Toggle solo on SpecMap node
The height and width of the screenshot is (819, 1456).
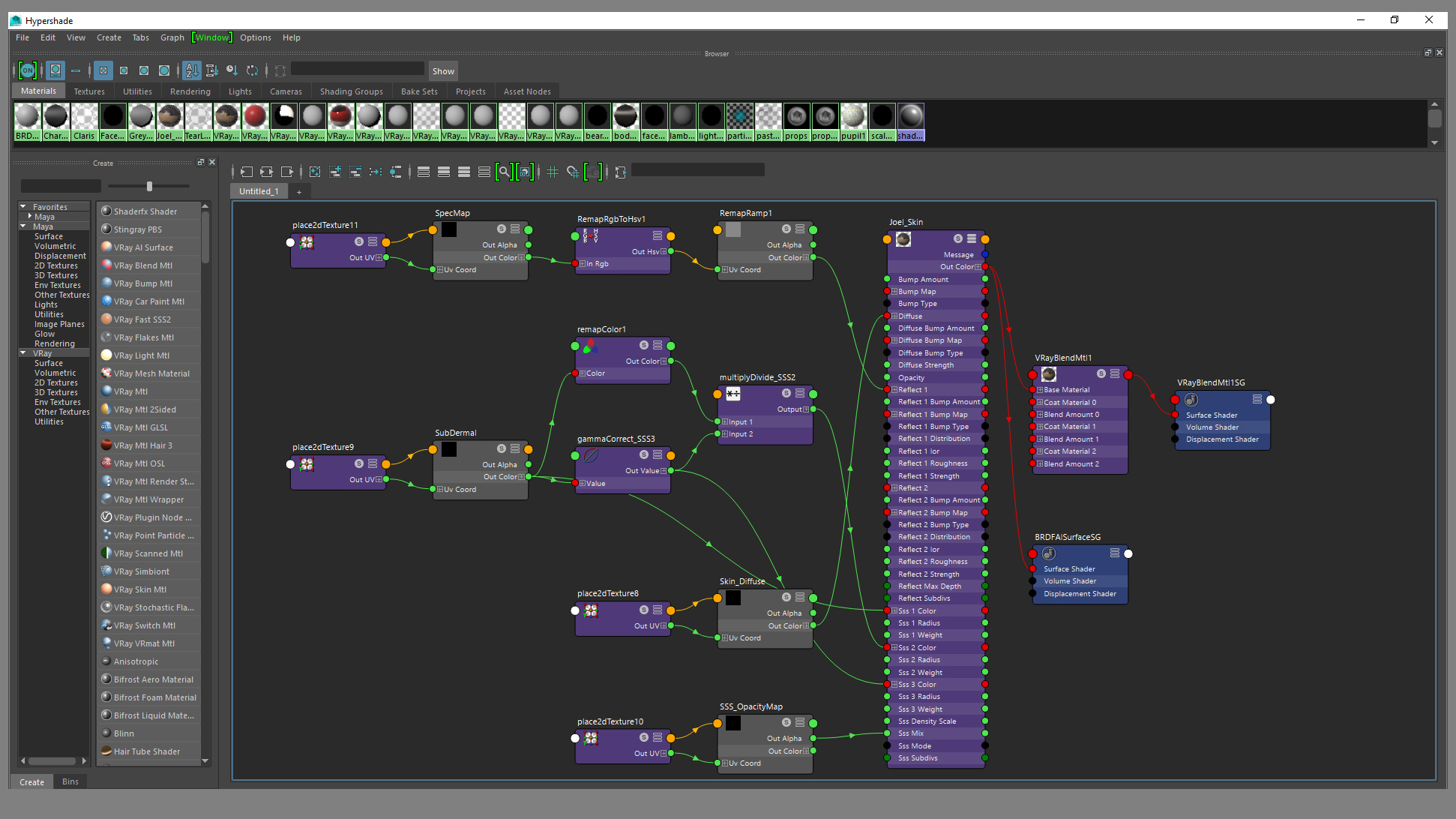[502, 229]
